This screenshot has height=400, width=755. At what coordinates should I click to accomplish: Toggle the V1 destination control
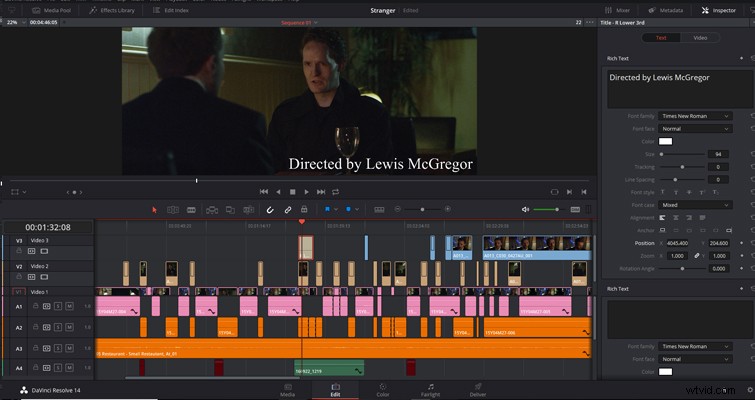[x=19, y=292]
